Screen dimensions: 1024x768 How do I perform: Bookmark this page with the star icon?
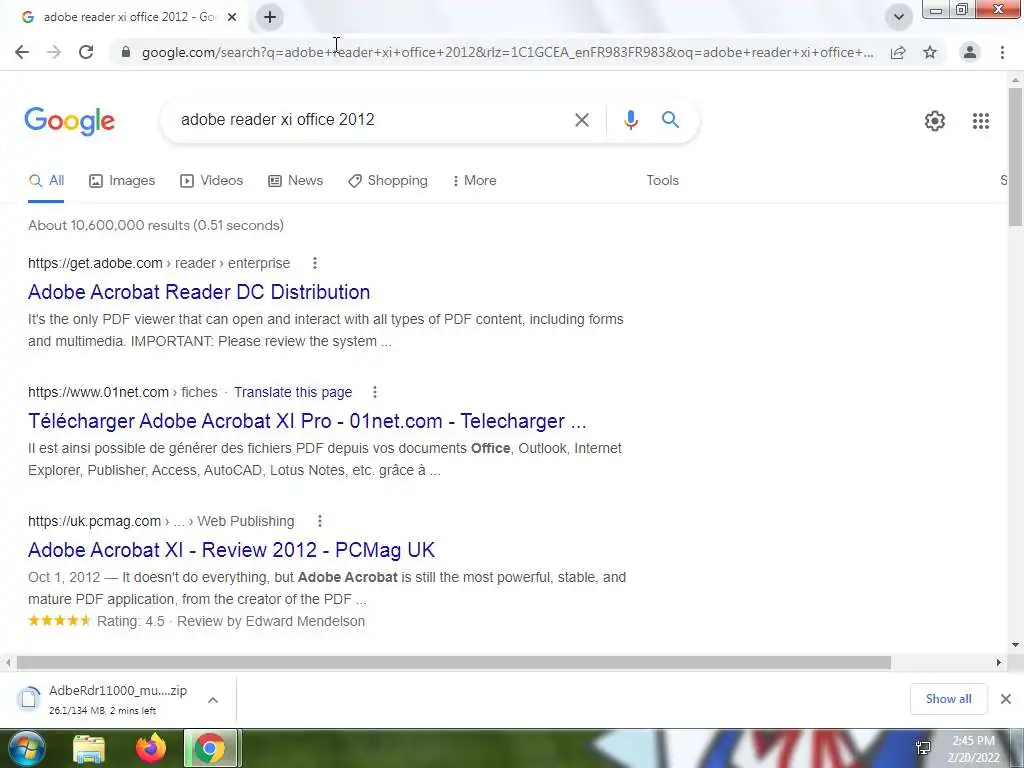click(x=930, y=52)
